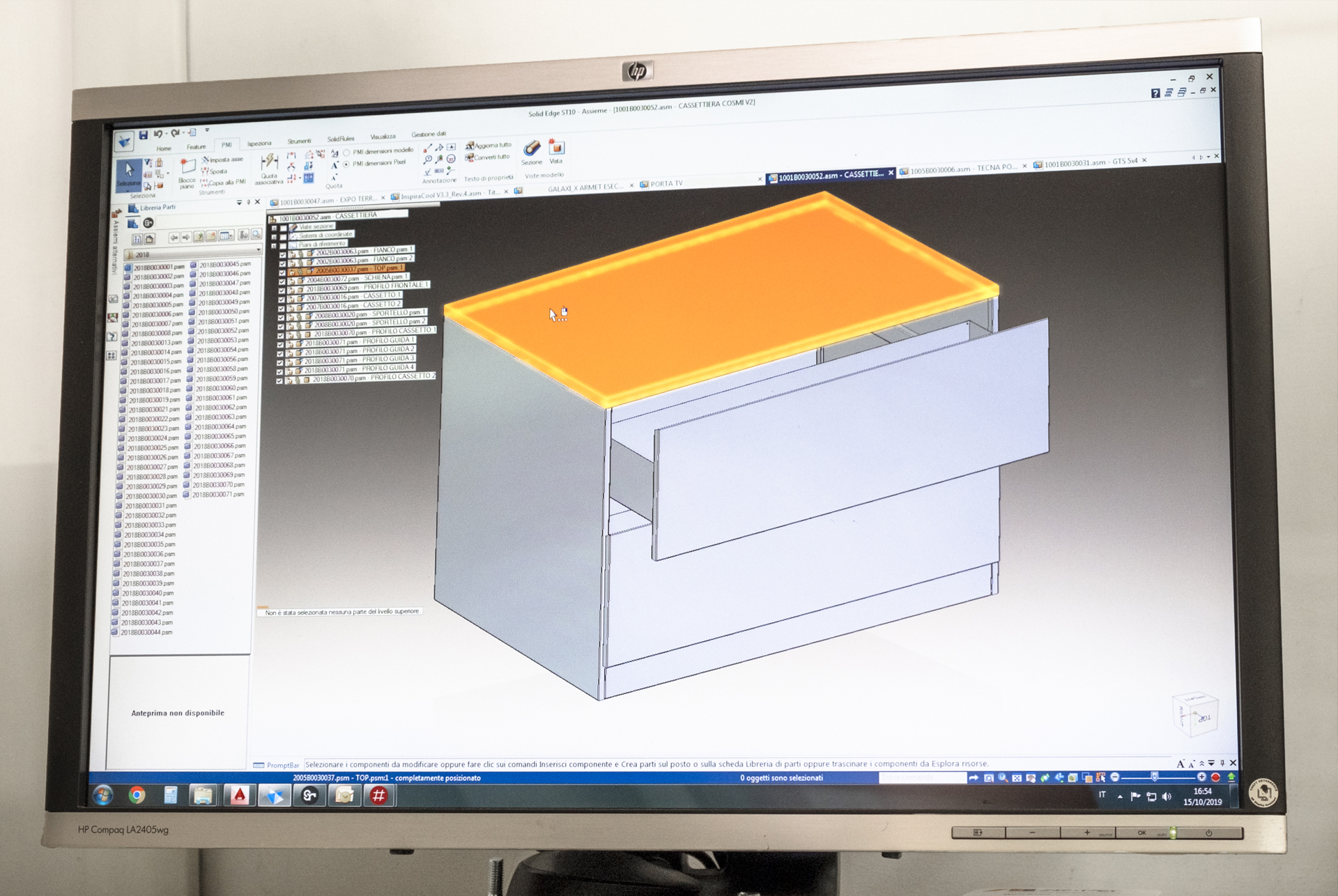Uncheck visibility of PROFILO GUIDA:4
The height and width of the screenshot is (896, 1338).
point(279,371)
